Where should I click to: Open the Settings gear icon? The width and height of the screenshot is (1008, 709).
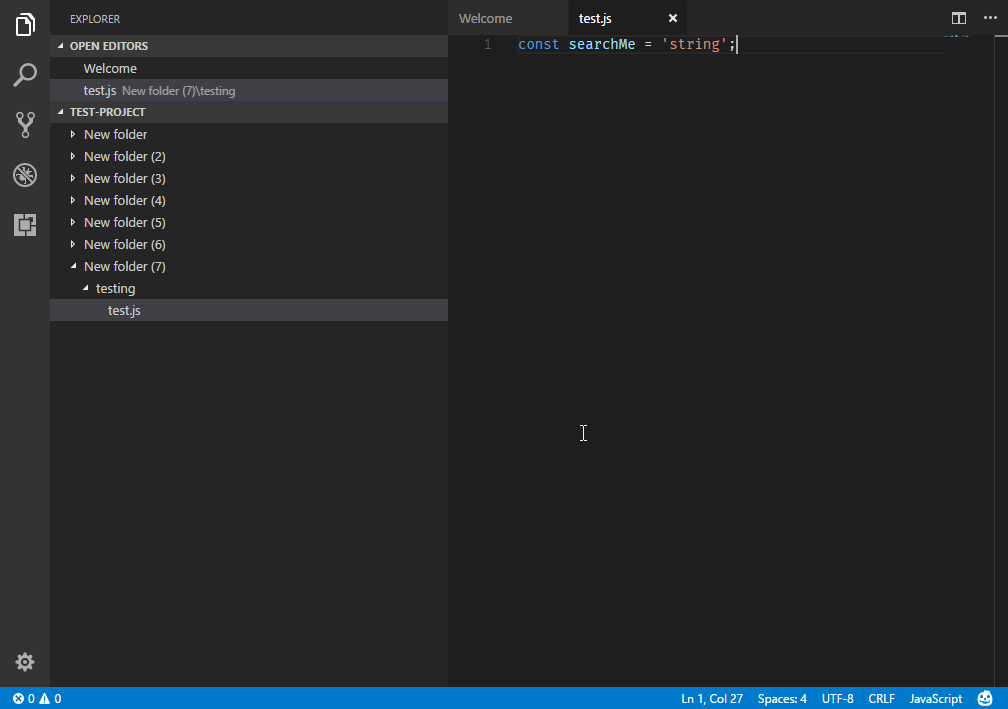coord(25,661)
